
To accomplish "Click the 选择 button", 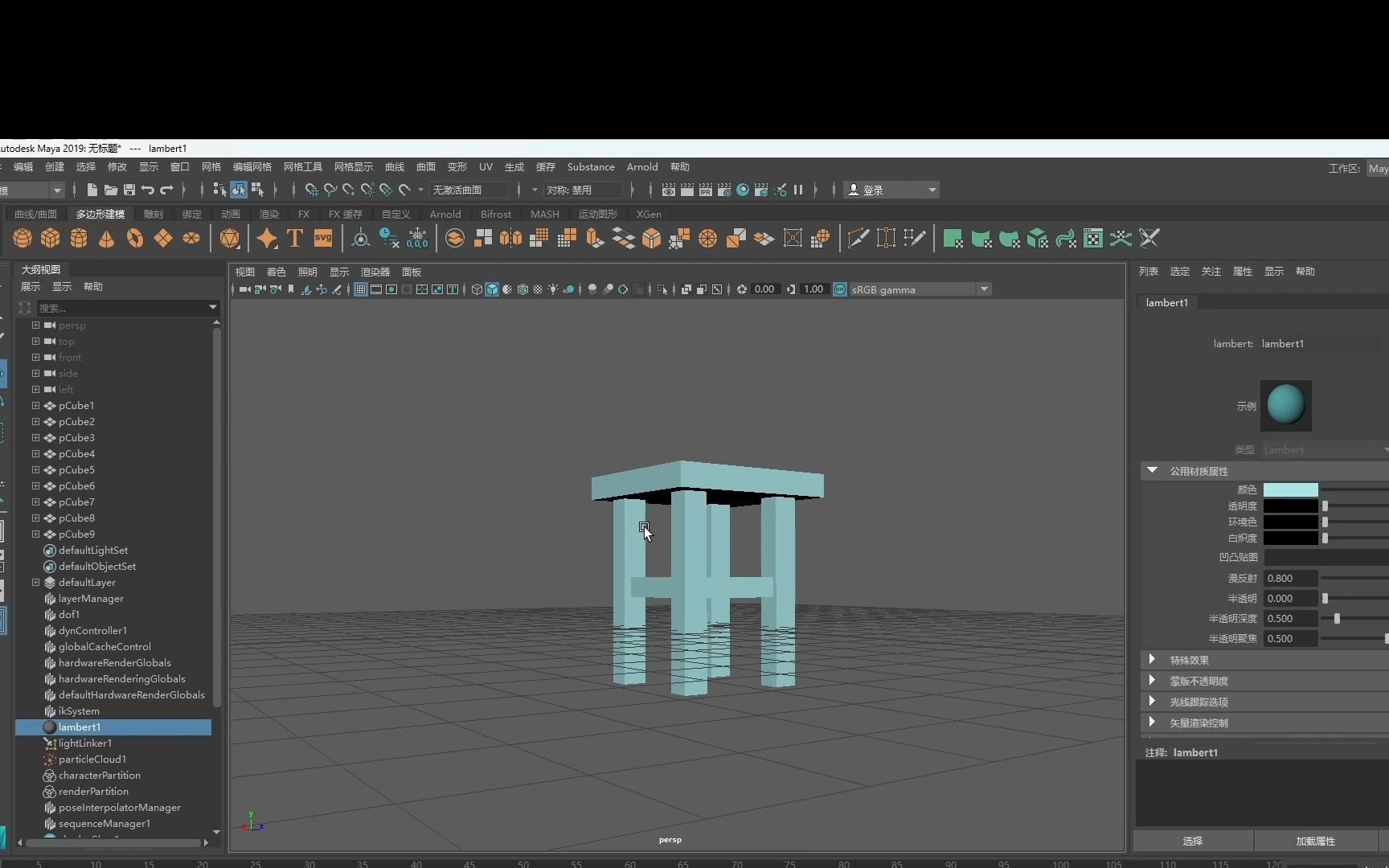I will pos(1193,841).
